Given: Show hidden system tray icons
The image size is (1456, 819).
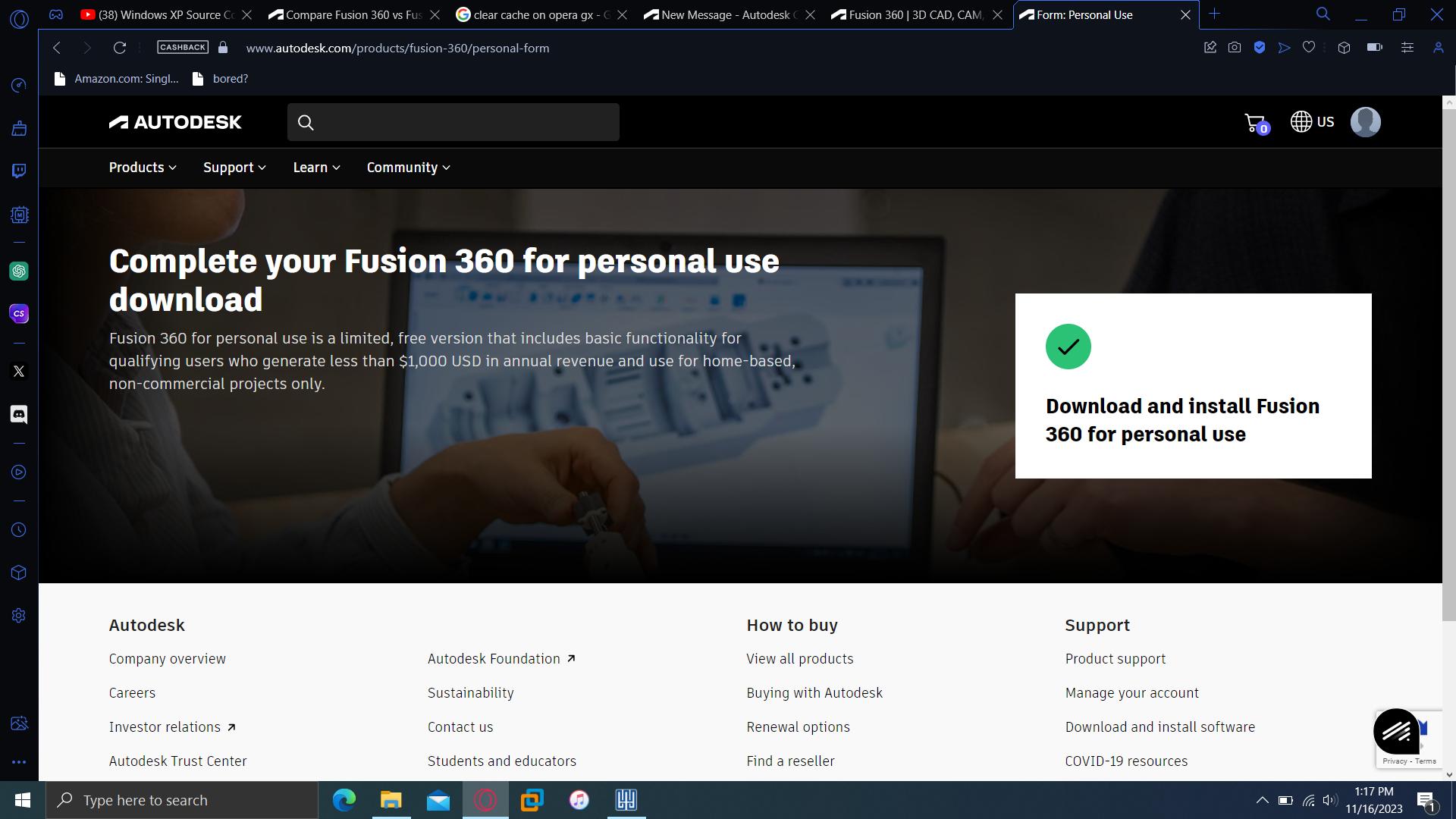Looking at the screenshot, I should (x=1262, y=800).
